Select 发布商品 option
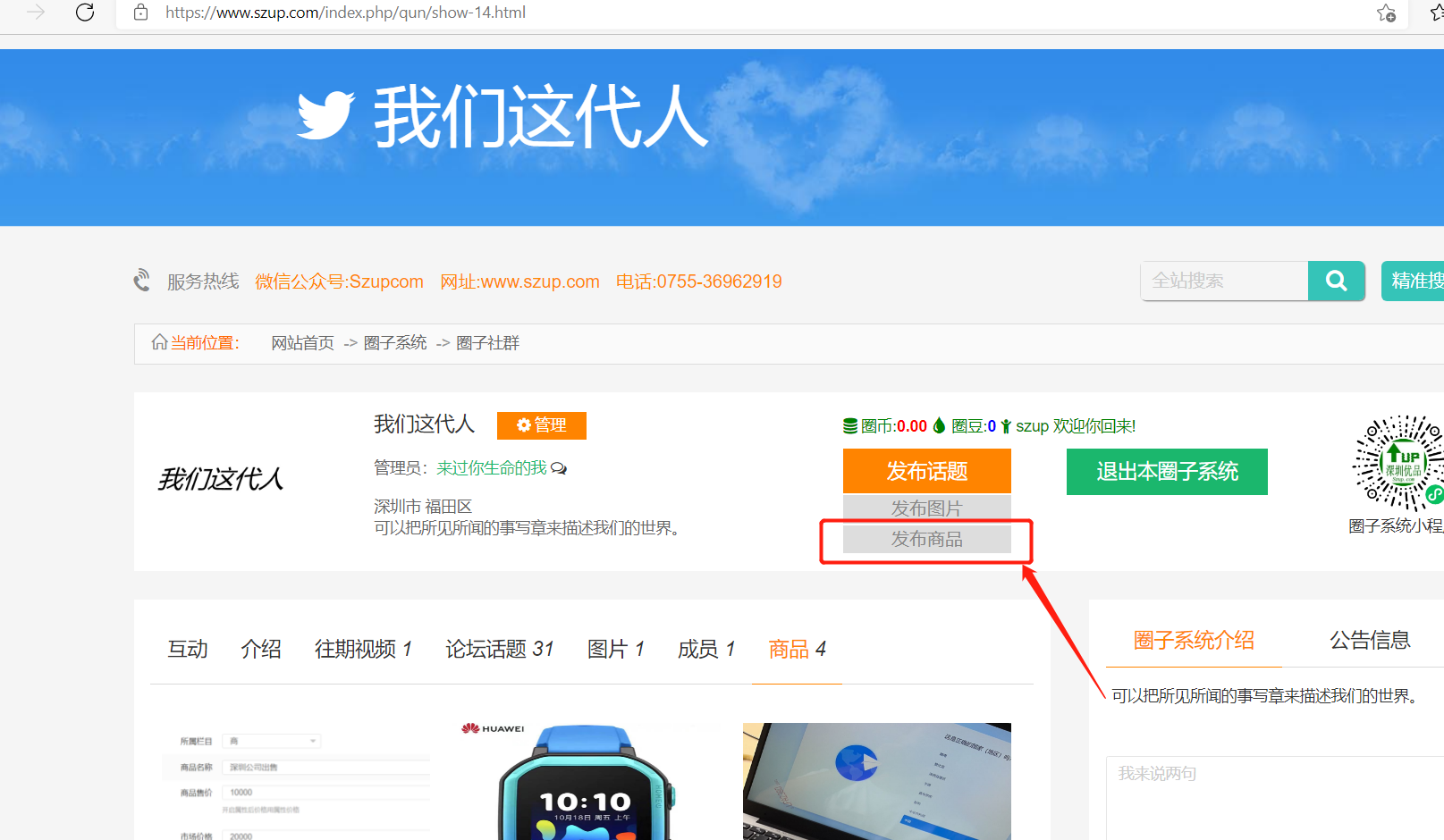This screenshot has height=840, width=1444. pyautogui.click(x=926, y=539)
